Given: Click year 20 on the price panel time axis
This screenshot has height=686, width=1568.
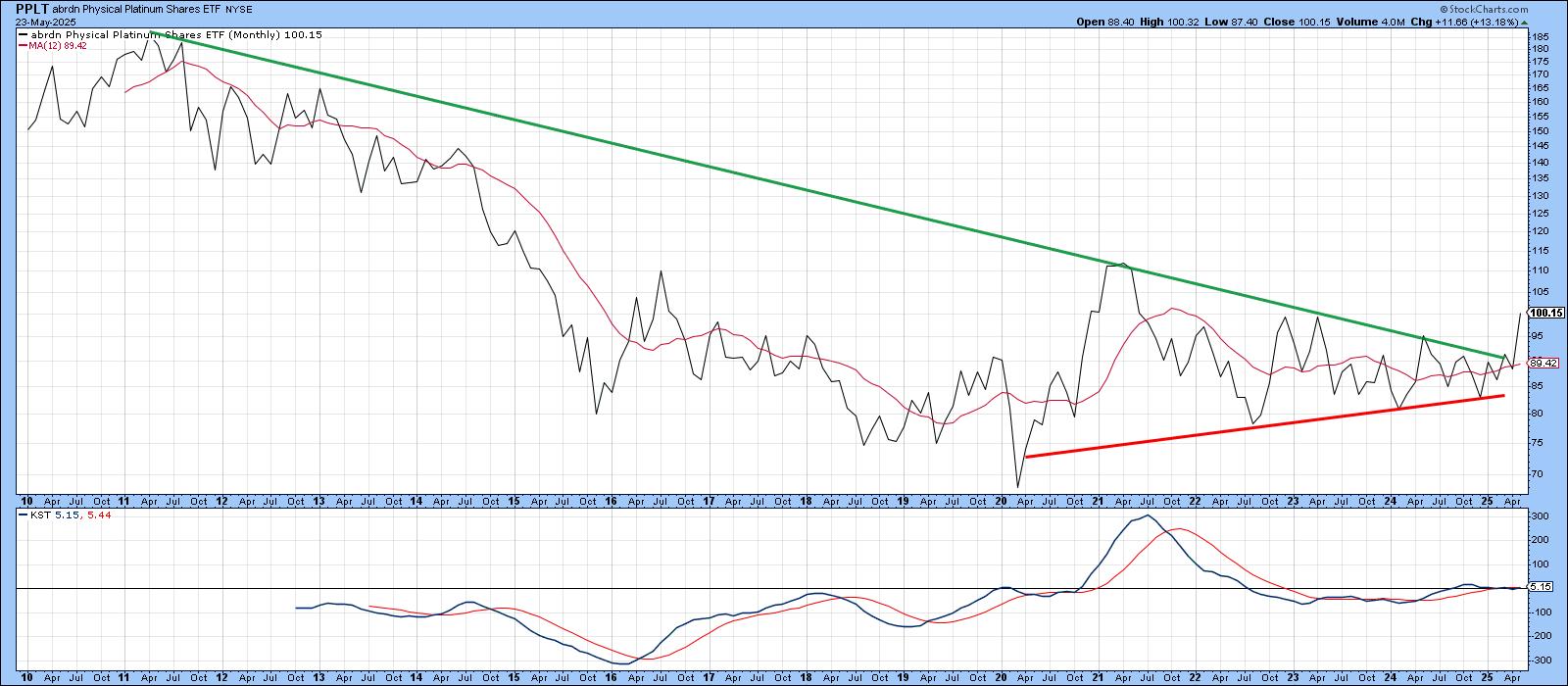Looking at the screenshot, I should [1000, 500].
